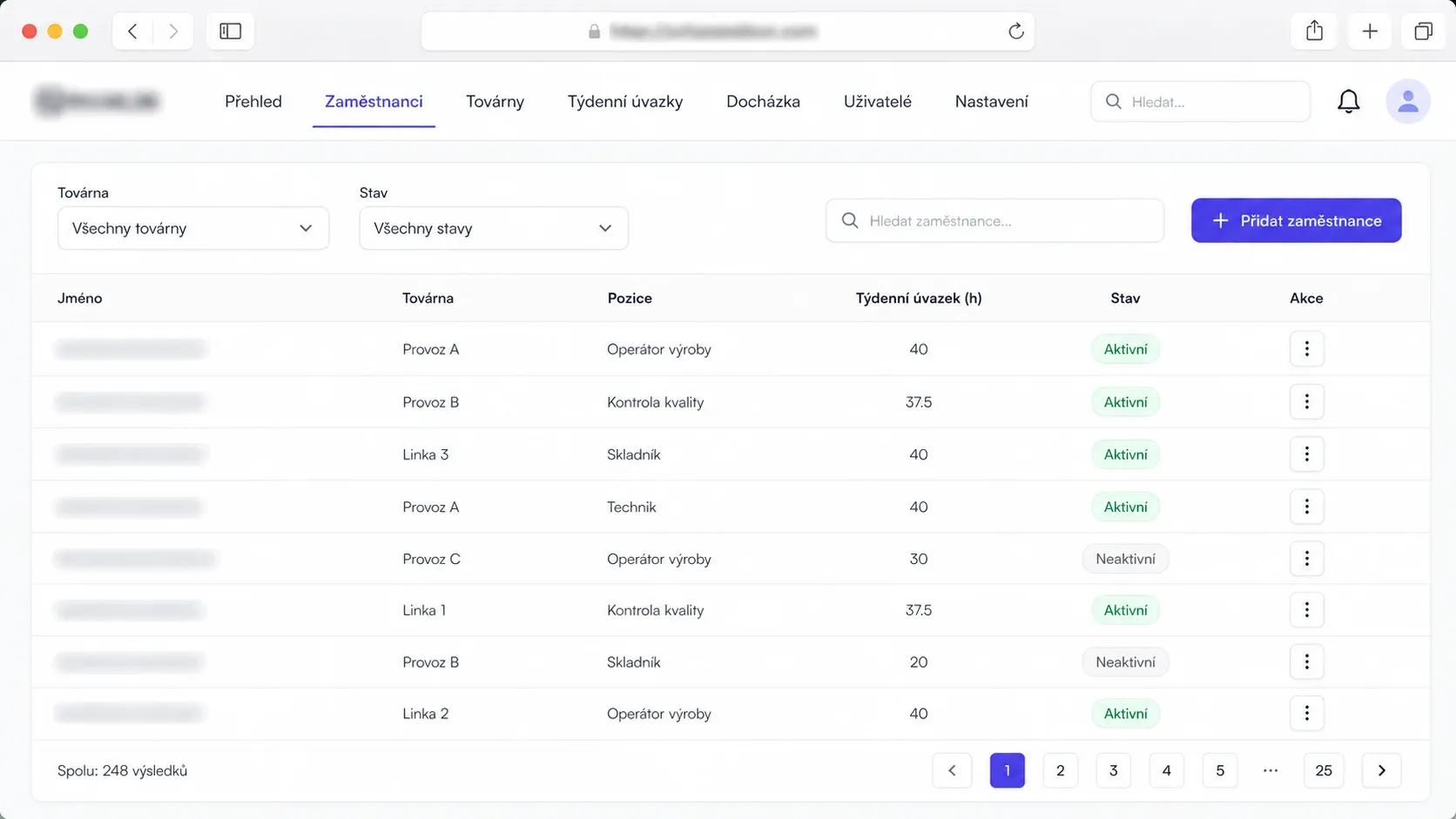This screenshot has width=1456, height=819.
Task: Go to previous page of results
Action: [x=952, y=770]
